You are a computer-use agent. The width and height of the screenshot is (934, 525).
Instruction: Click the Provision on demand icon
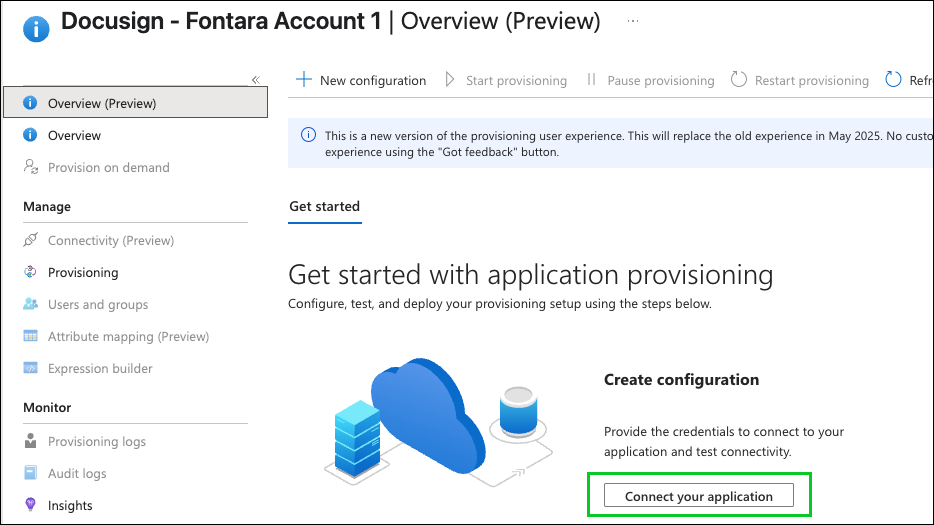point(30,167)
